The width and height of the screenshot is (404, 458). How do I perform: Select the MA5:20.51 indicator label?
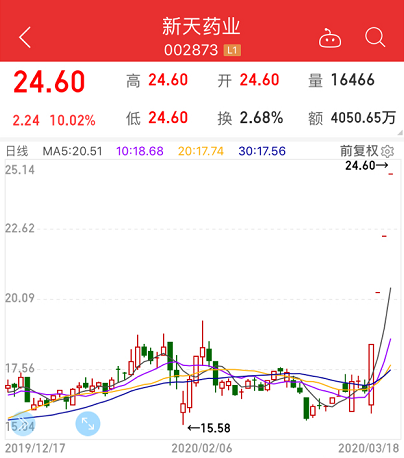(72, 151)
